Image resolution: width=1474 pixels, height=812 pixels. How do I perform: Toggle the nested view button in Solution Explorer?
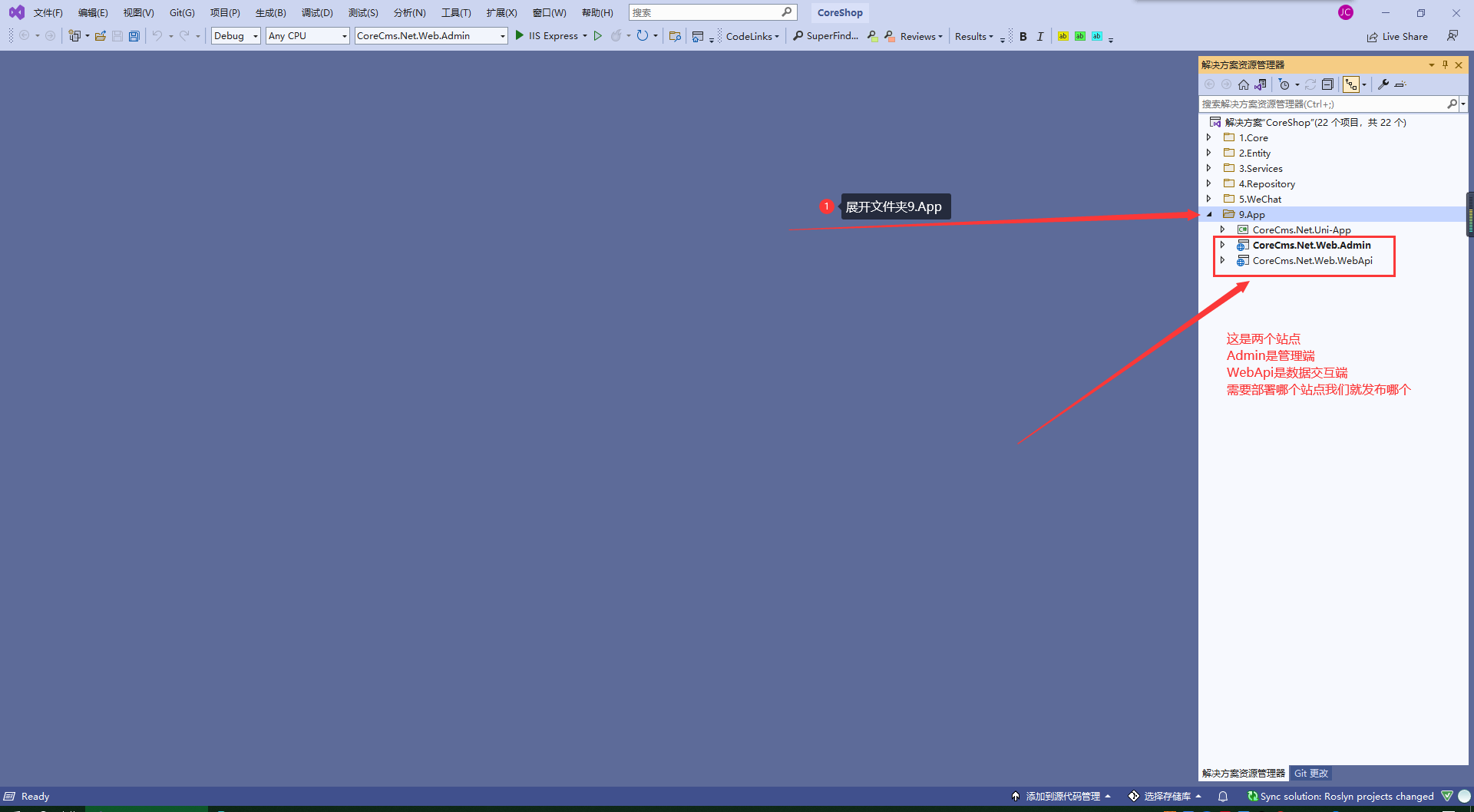pos(1351,84)
